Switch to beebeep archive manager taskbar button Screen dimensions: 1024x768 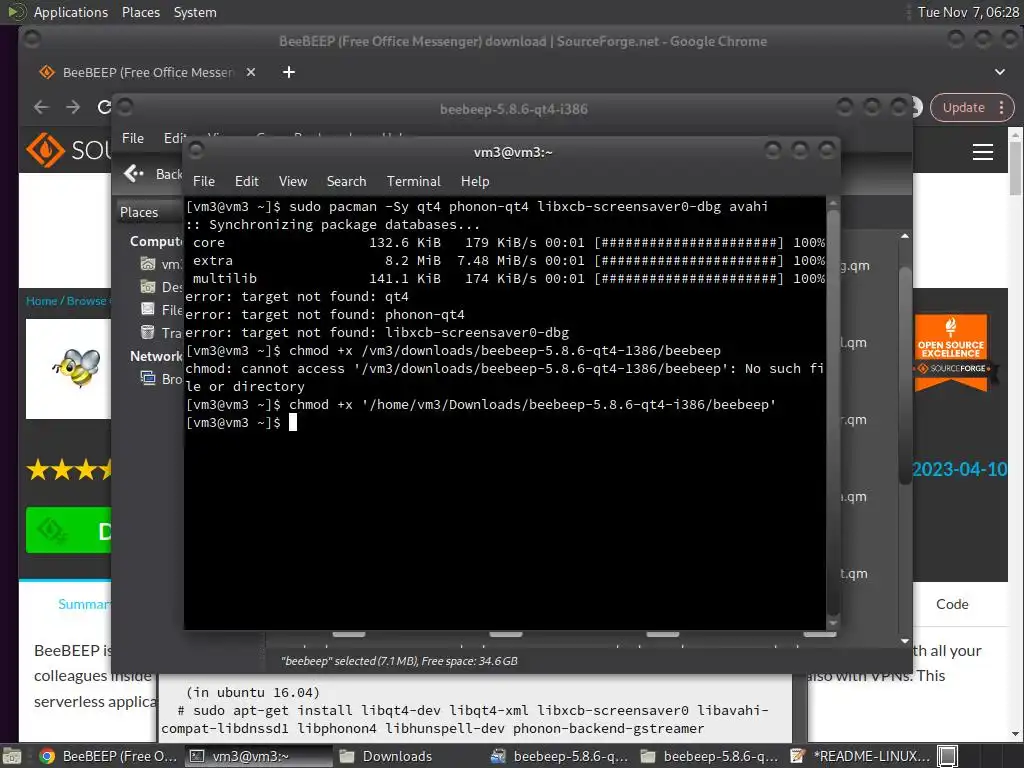(x=560, y=756)
